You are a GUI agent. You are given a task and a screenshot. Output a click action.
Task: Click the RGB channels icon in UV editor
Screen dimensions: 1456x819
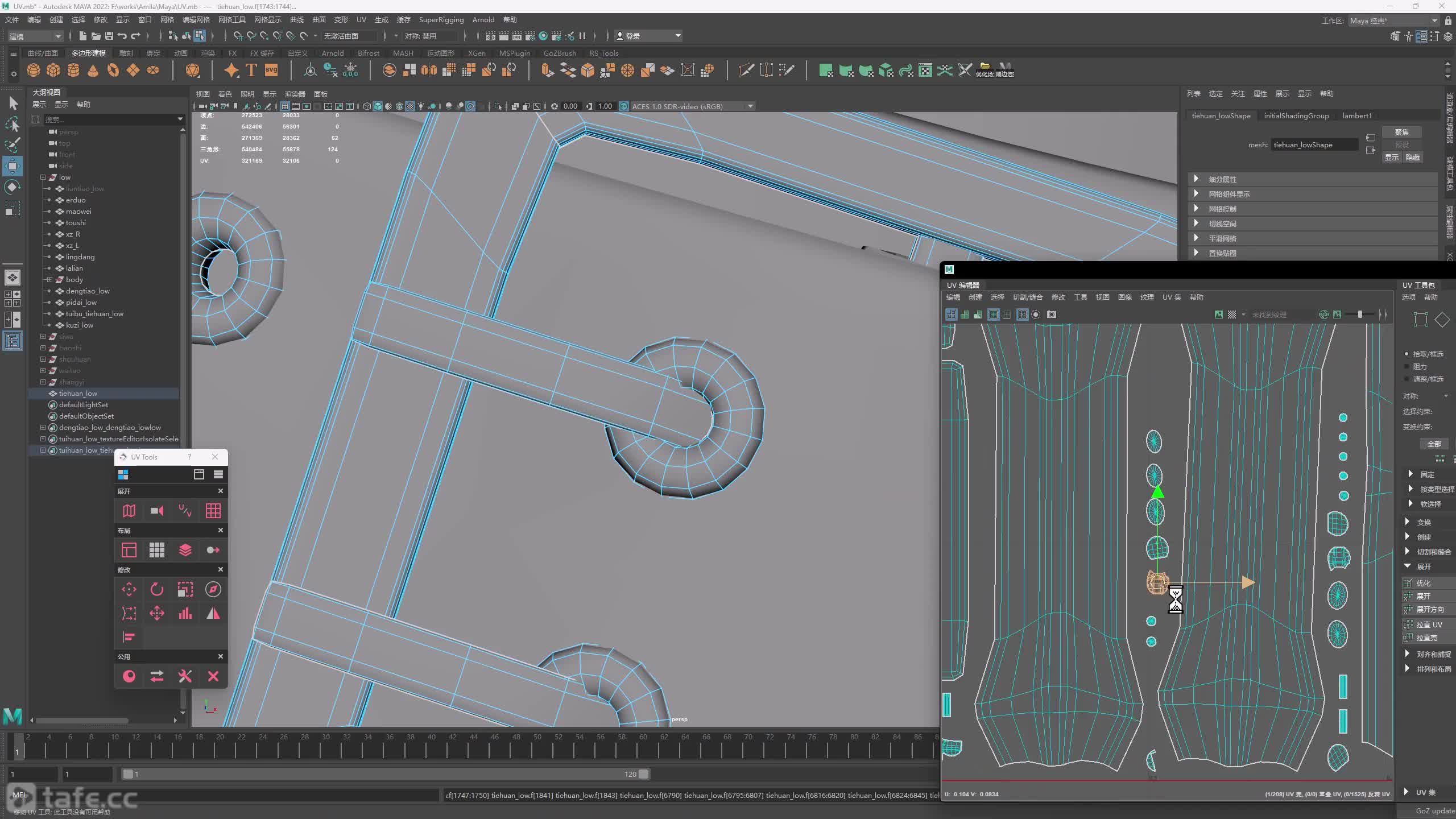click(1324, 315)
